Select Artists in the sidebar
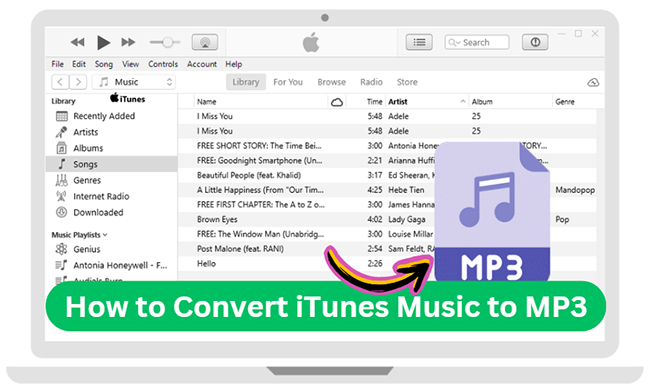 click(112, 132)
